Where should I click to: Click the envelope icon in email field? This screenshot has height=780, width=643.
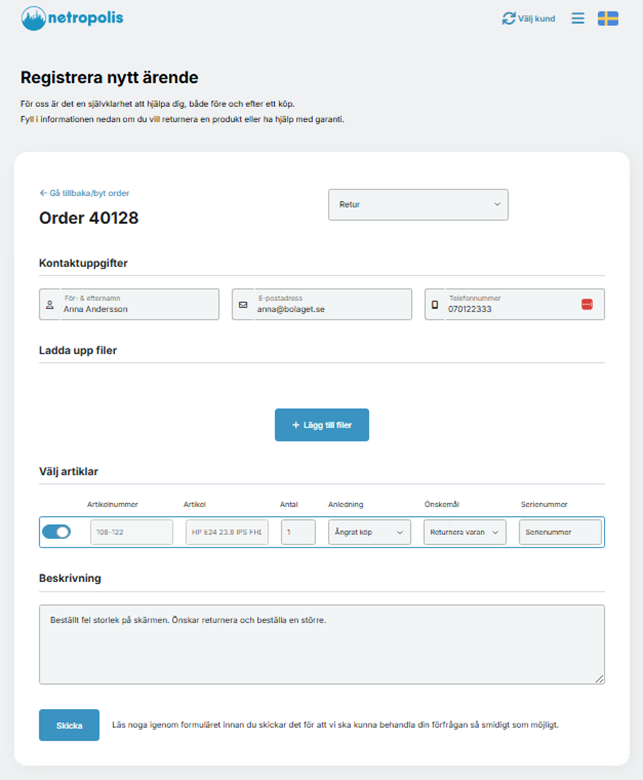[243, 305]
